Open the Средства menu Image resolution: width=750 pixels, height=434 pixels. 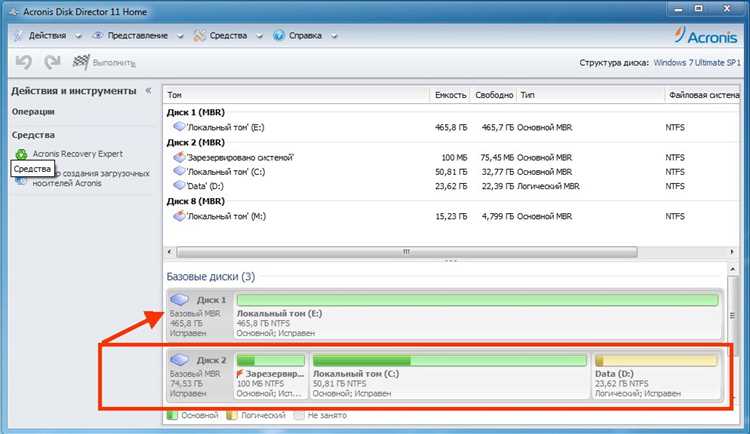coord(228,36)
